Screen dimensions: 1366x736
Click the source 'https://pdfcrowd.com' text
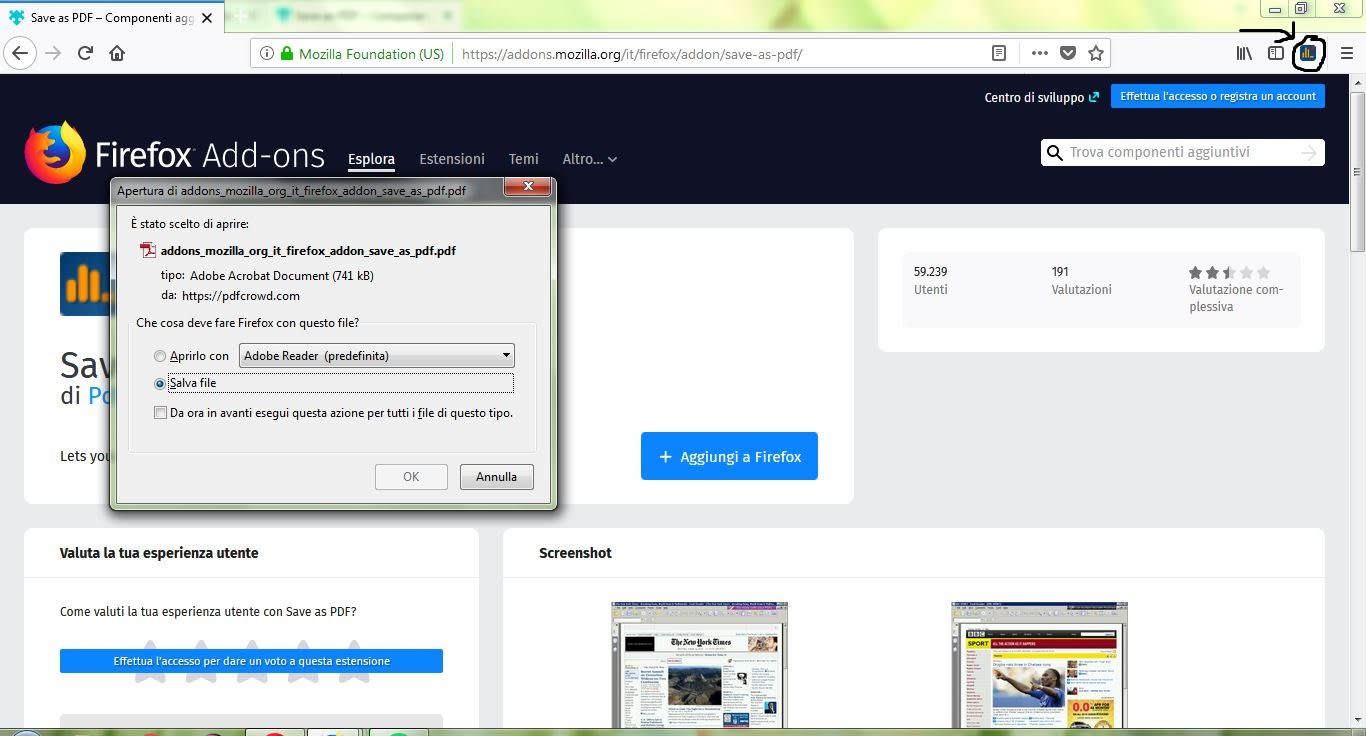click(x=240, y=296)
